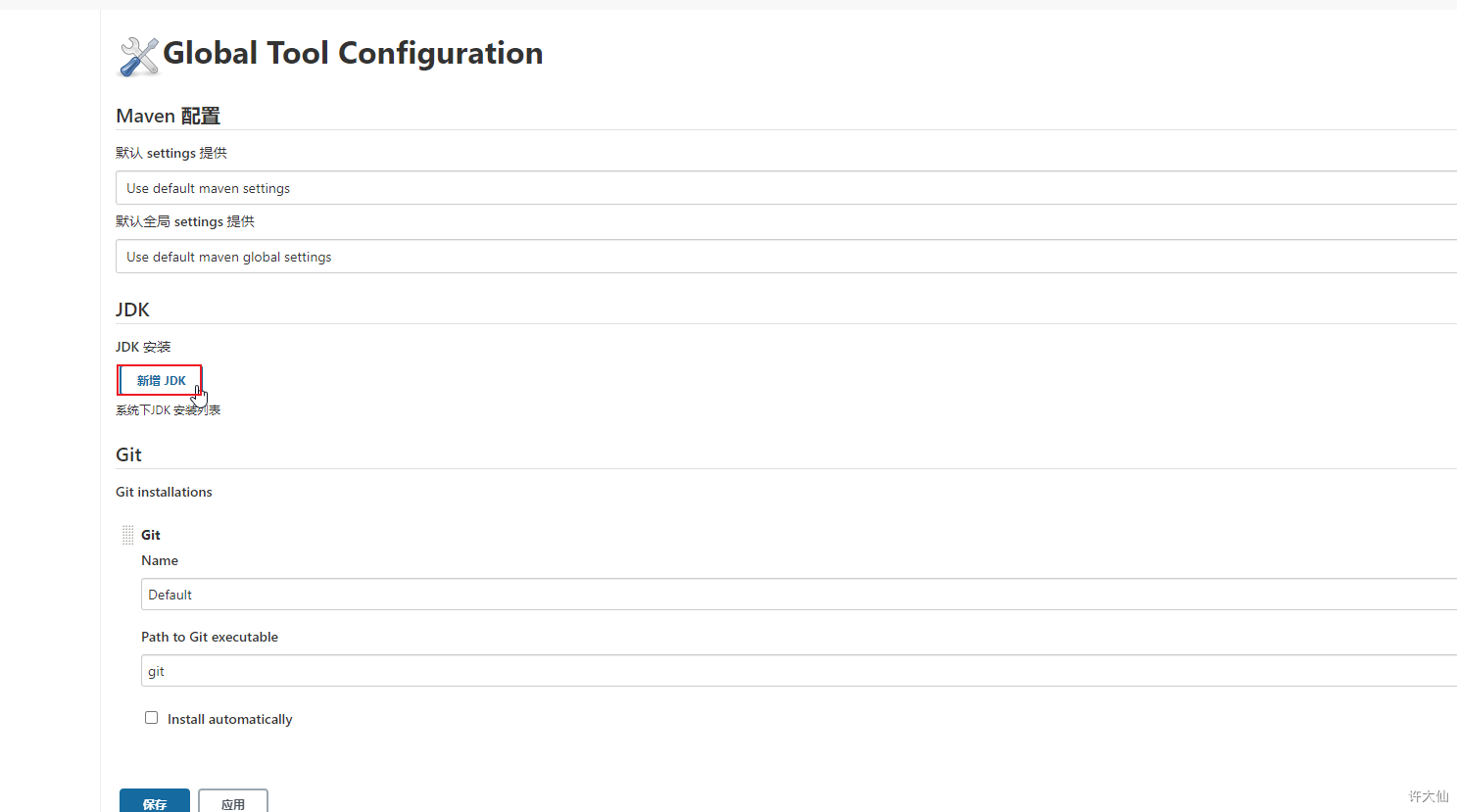Focus the Git Name field containing 'Default'
The width and height of the screenshot is (1457, 812).
click(x=784, y=595)
